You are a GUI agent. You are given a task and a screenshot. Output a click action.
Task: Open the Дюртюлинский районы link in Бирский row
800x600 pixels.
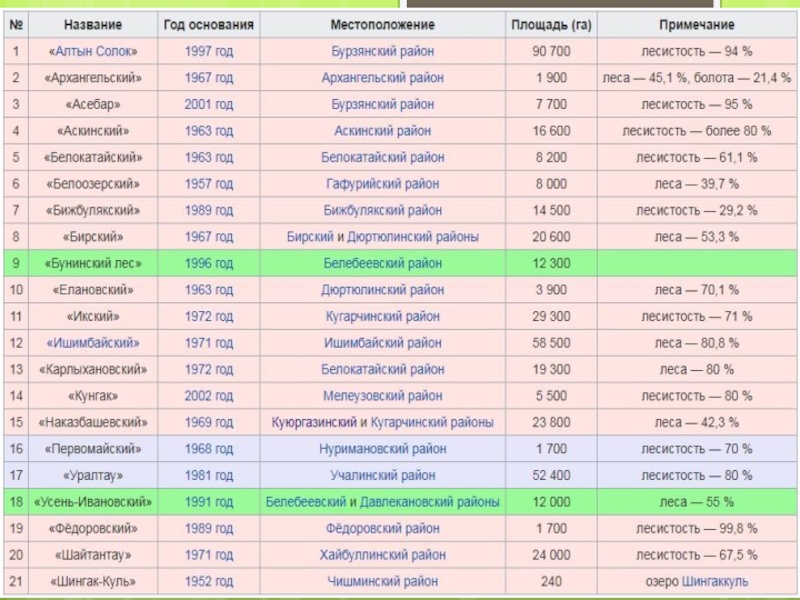pos(413,237)
